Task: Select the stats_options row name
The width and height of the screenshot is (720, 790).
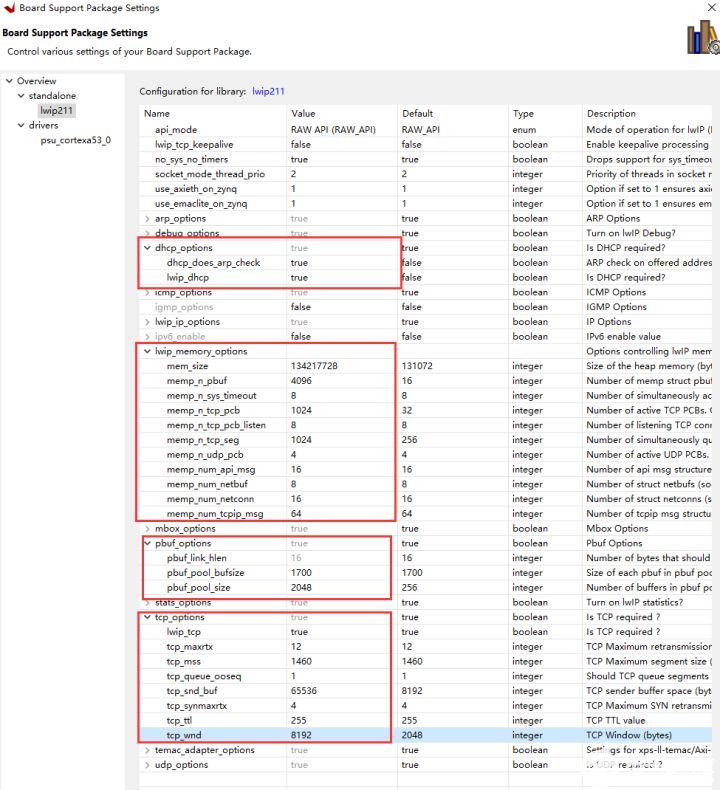Action: point(183,603)
